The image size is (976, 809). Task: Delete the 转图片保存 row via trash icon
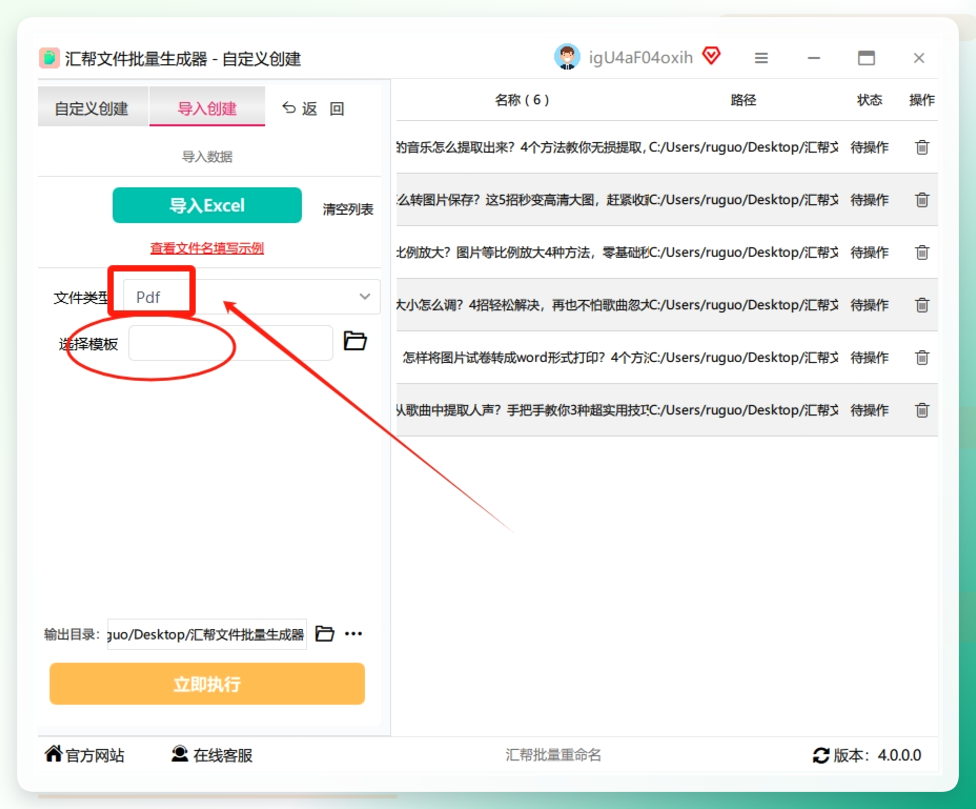(922, 200)
